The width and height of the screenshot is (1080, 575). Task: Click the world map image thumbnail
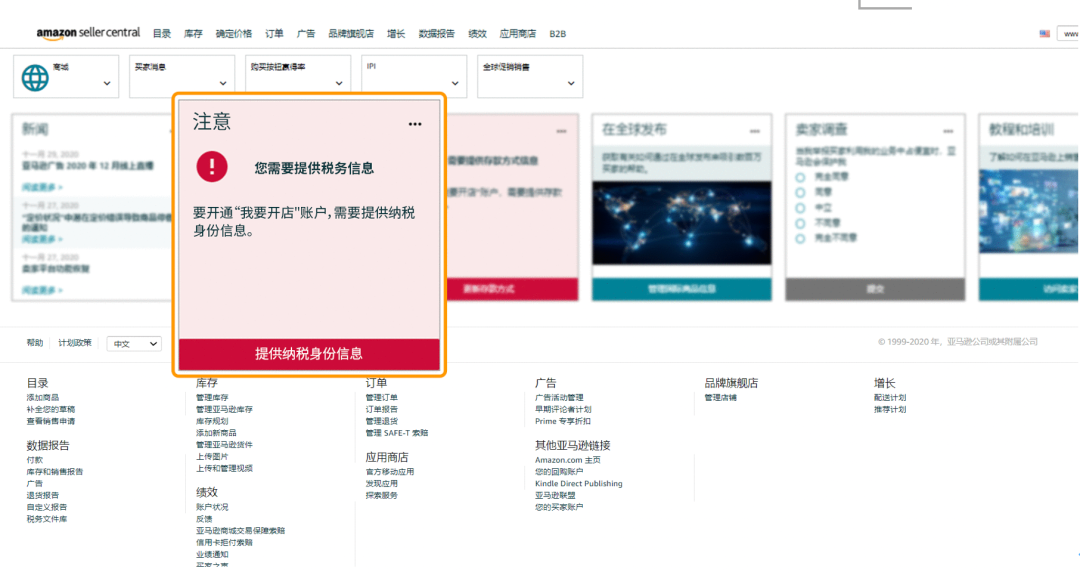pyautogui.click(x=681, y=222)
